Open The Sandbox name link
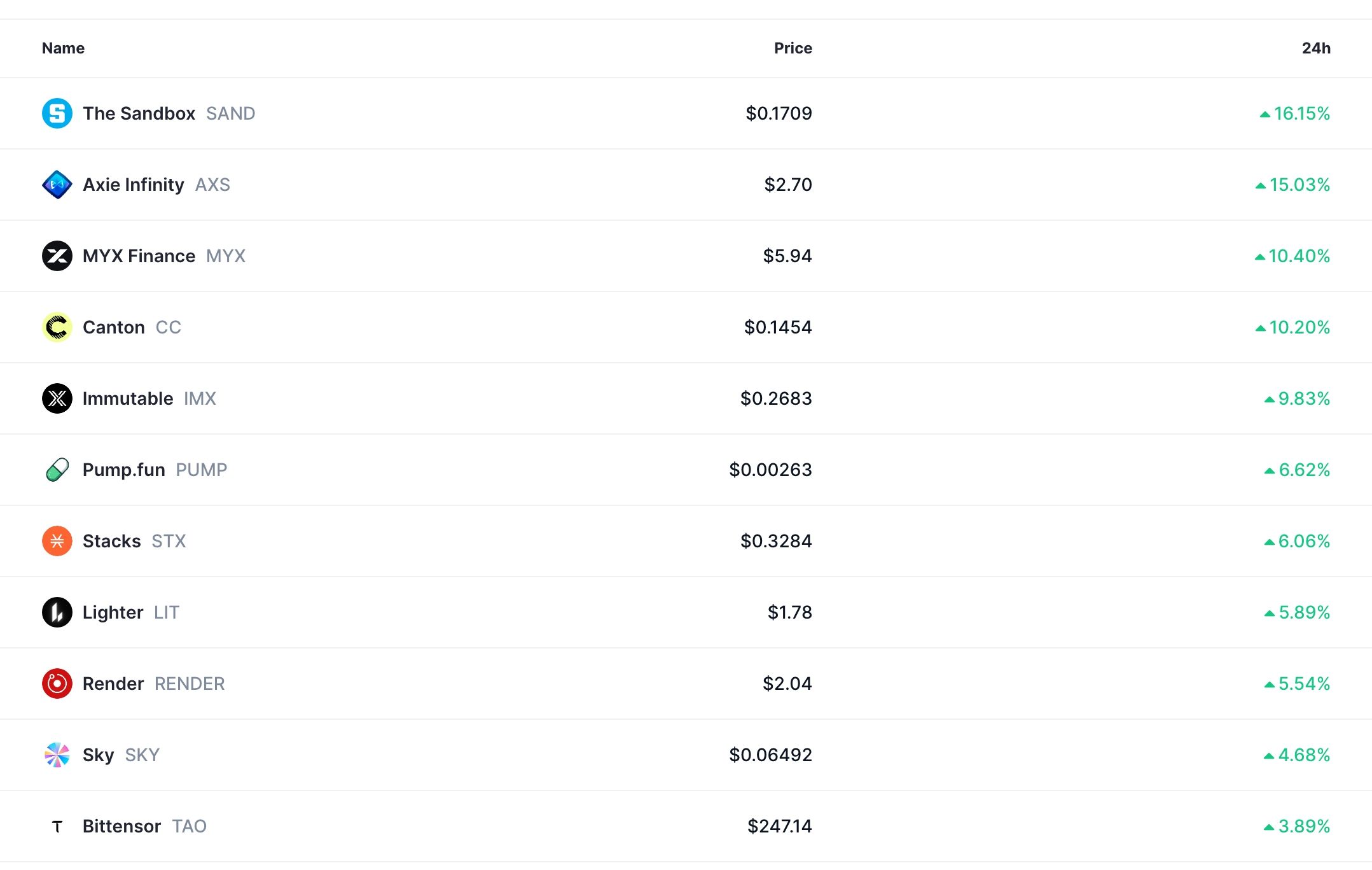The image size is (1372, 870). tap(139, 113)
